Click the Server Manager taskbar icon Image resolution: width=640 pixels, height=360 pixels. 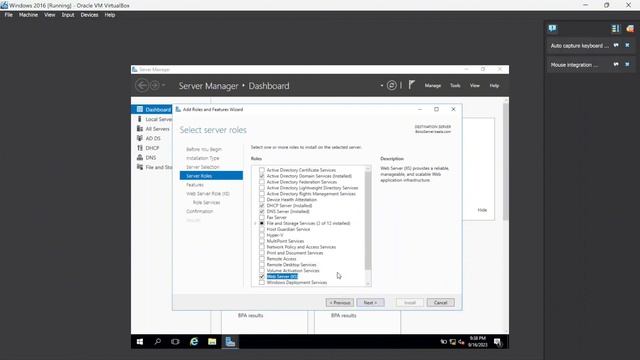[230, 342]
